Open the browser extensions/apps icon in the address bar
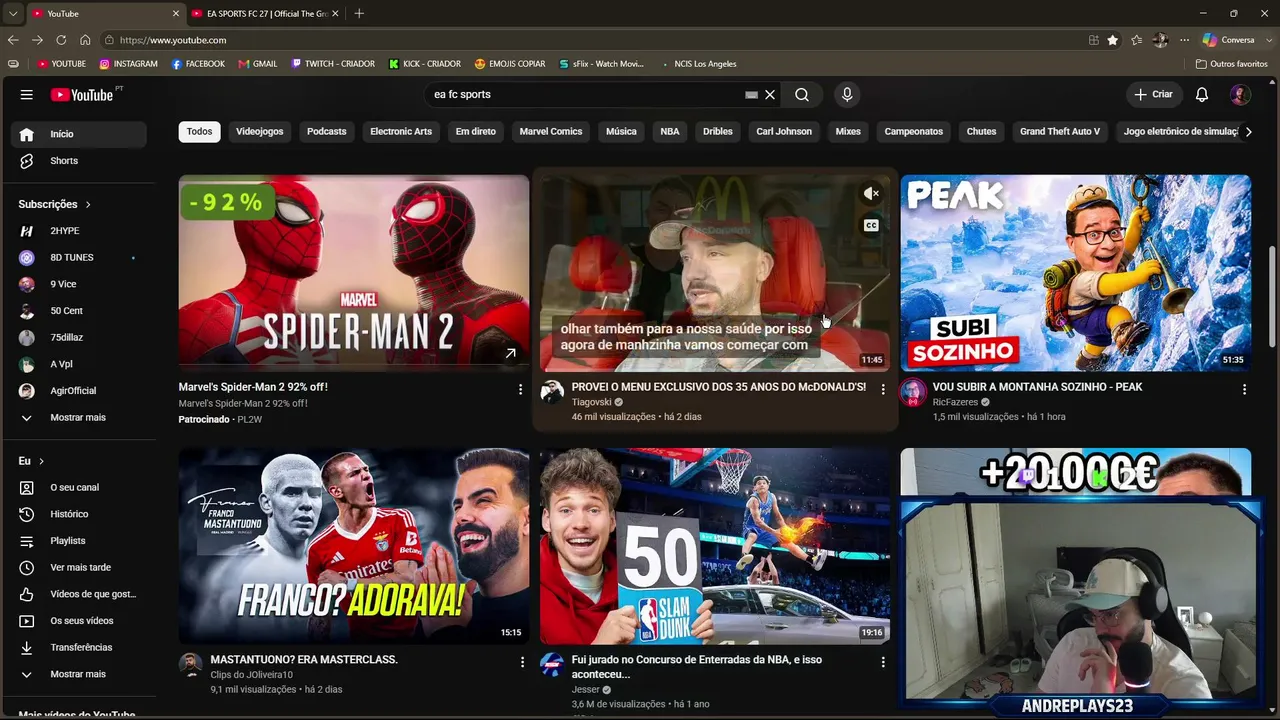 coord(1094,40)
